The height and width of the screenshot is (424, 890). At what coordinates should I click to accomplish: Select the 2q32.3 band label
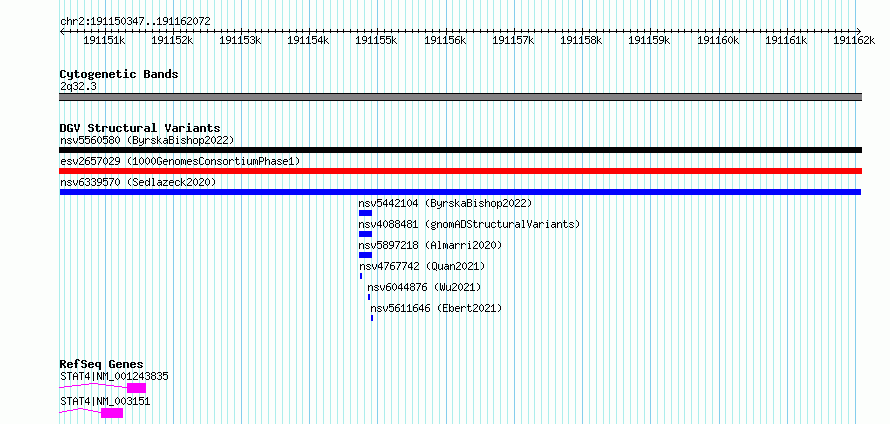76,86
